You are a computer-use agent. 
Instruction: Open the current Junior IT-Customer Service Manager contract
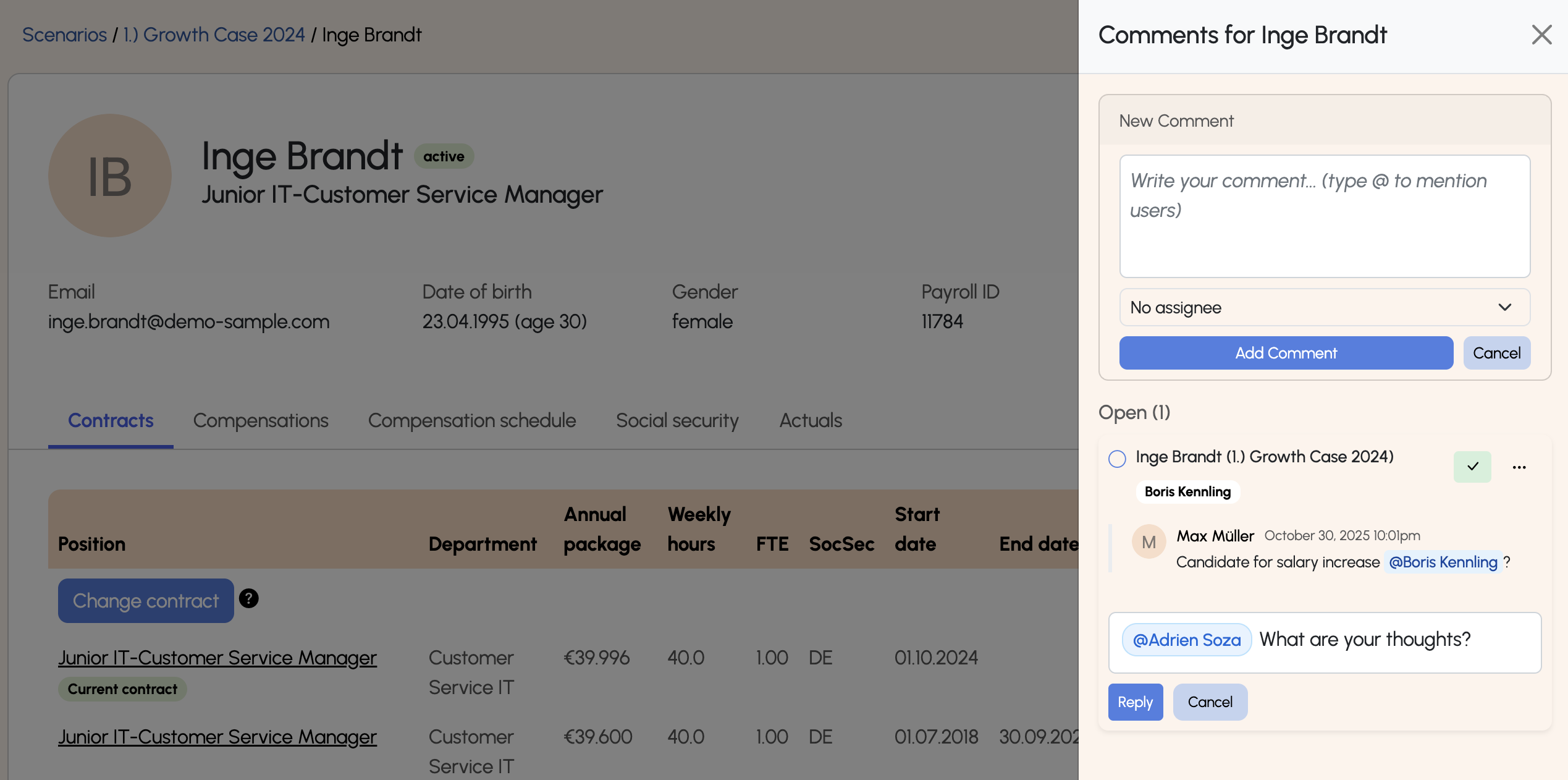click(x=217, y=658)
